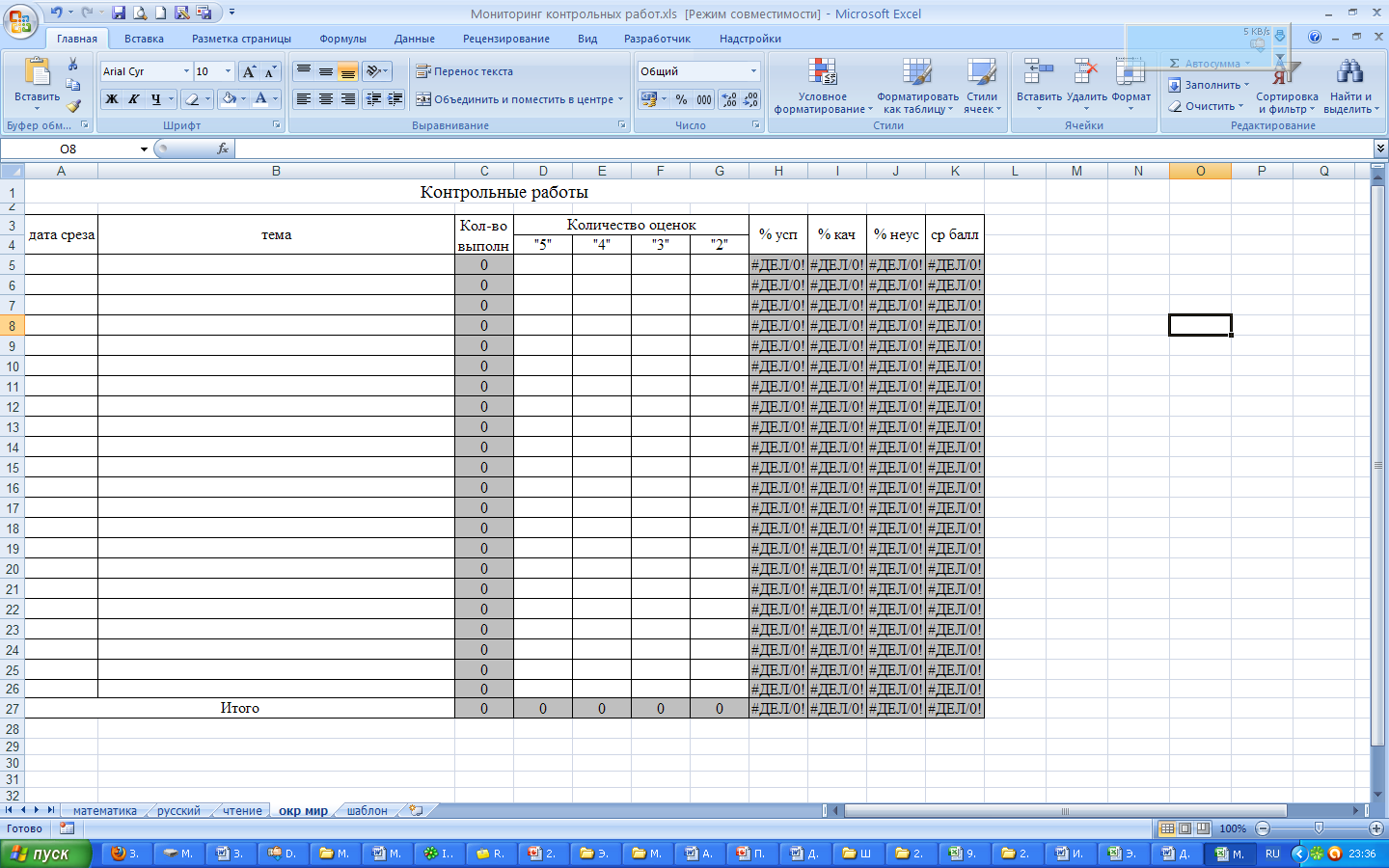Click the Save floppy disk icon
This screenshot has width=1389, height=868.
pyautogui.click(x=119, y=13)
